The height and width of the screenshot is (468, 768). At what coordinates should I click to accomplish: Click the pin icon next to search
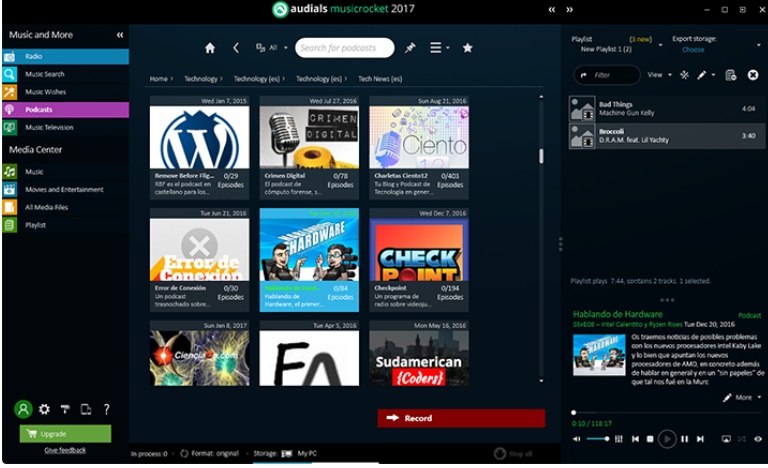click(x=410, y=48)
